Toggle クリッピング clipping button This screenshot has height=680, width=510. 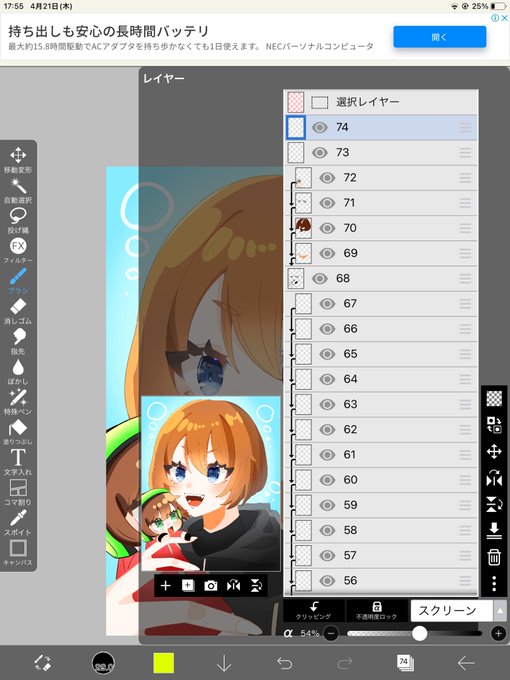click(314, 611)
